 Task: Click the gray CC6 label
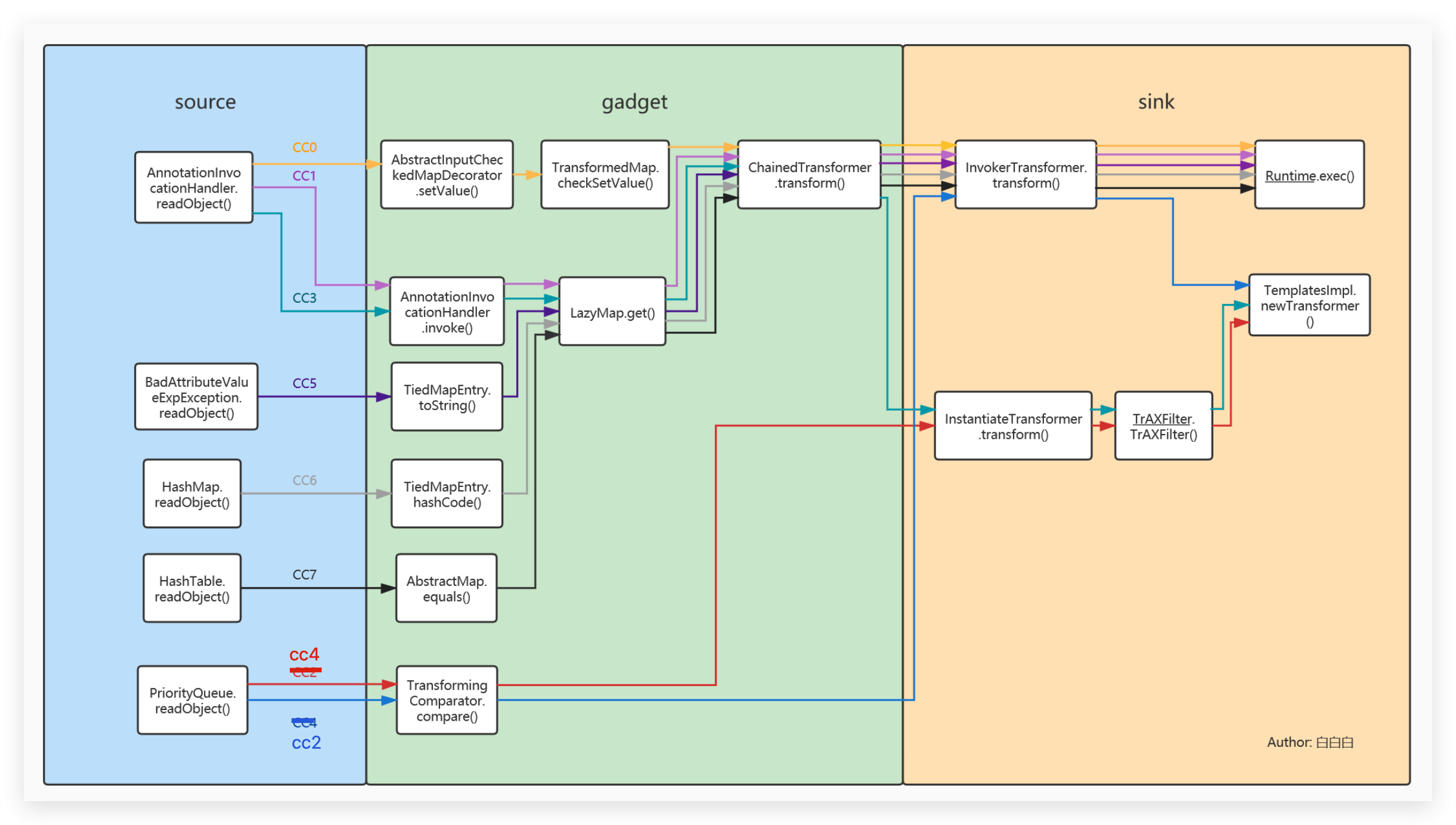304,480
